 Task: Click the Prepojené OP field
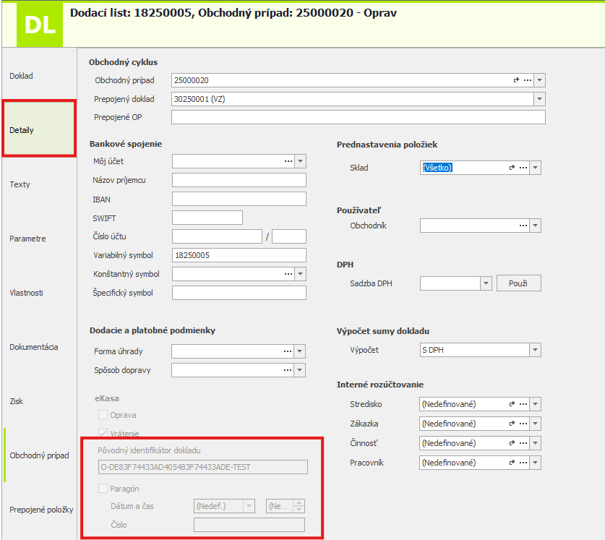click(358, 117)
